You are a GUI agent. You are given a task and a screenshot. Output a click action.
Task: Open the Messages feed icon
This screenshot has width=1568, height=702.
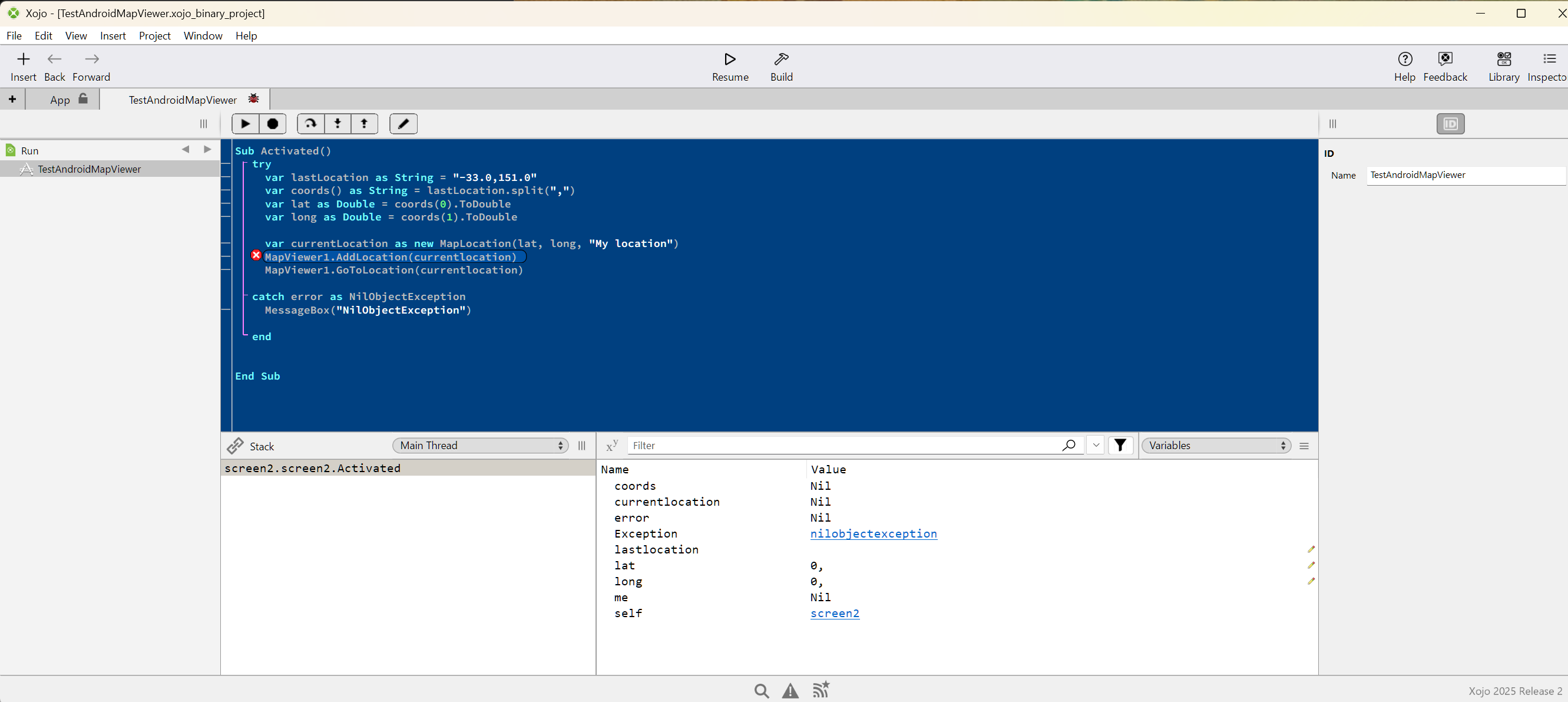821,689
